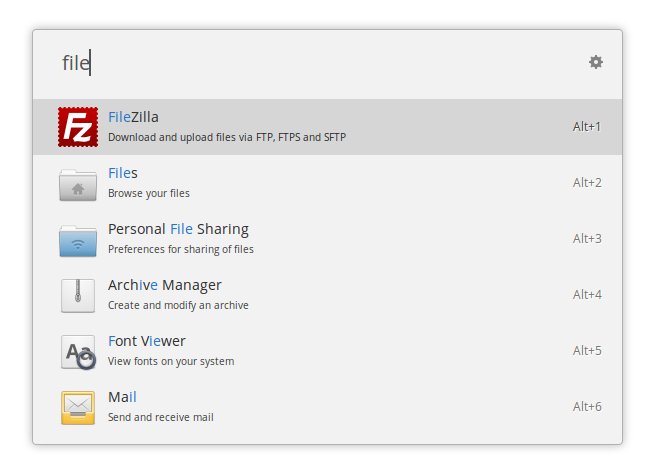
Task: Click the Font Viewer icon
Action: tap(78, 352)
